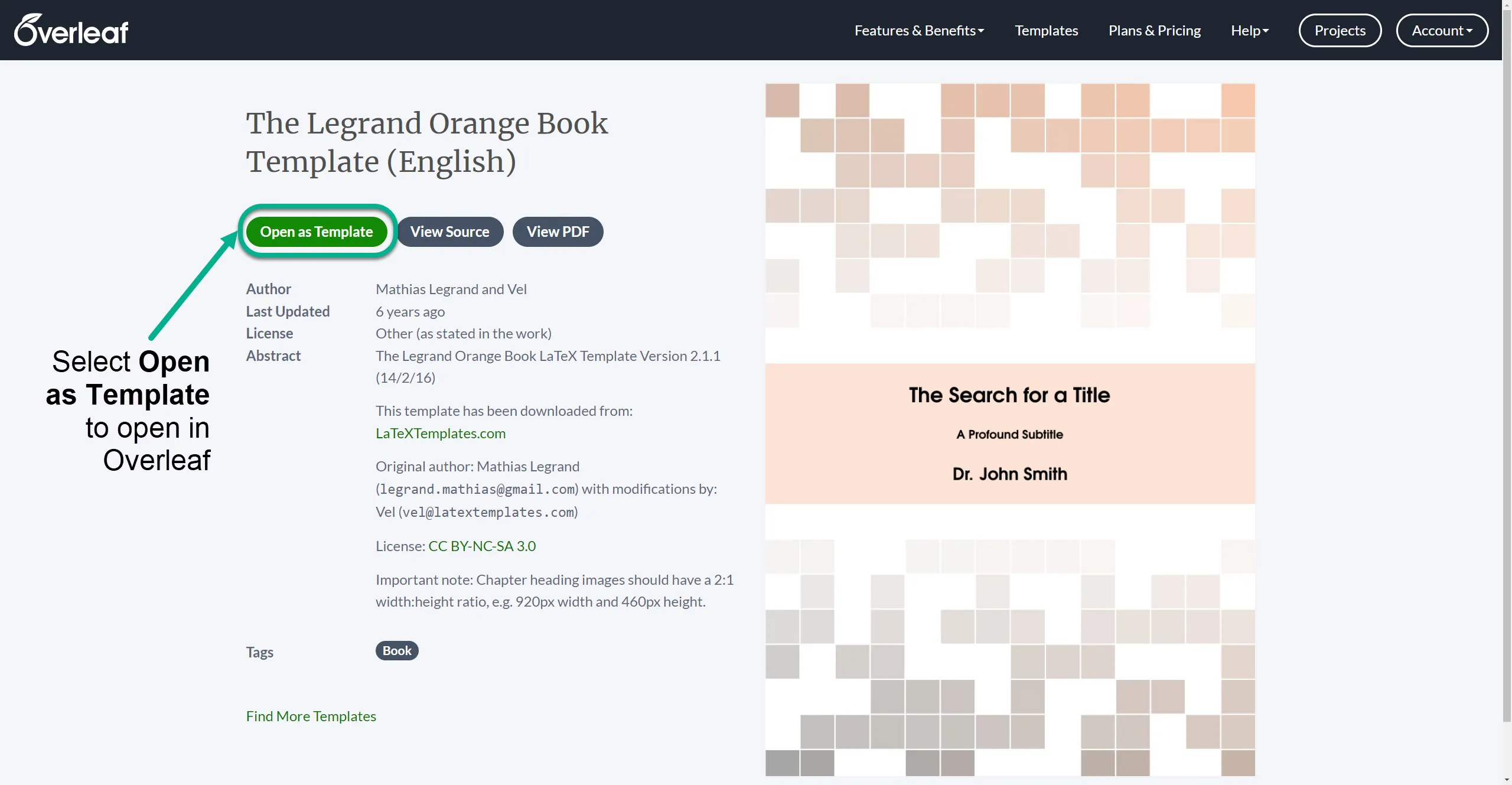
Task: Click the License label
Action: tap(269, 333)
